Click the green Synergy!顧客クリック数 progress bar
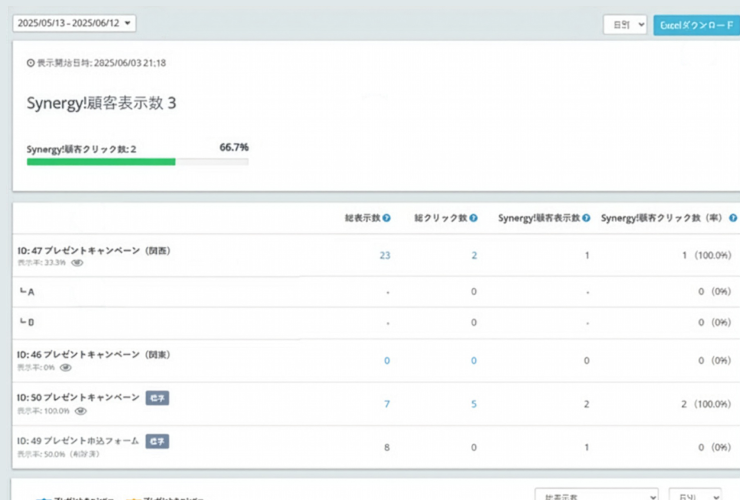Screen dimensions: 740x500 click(x=101, y=161)
